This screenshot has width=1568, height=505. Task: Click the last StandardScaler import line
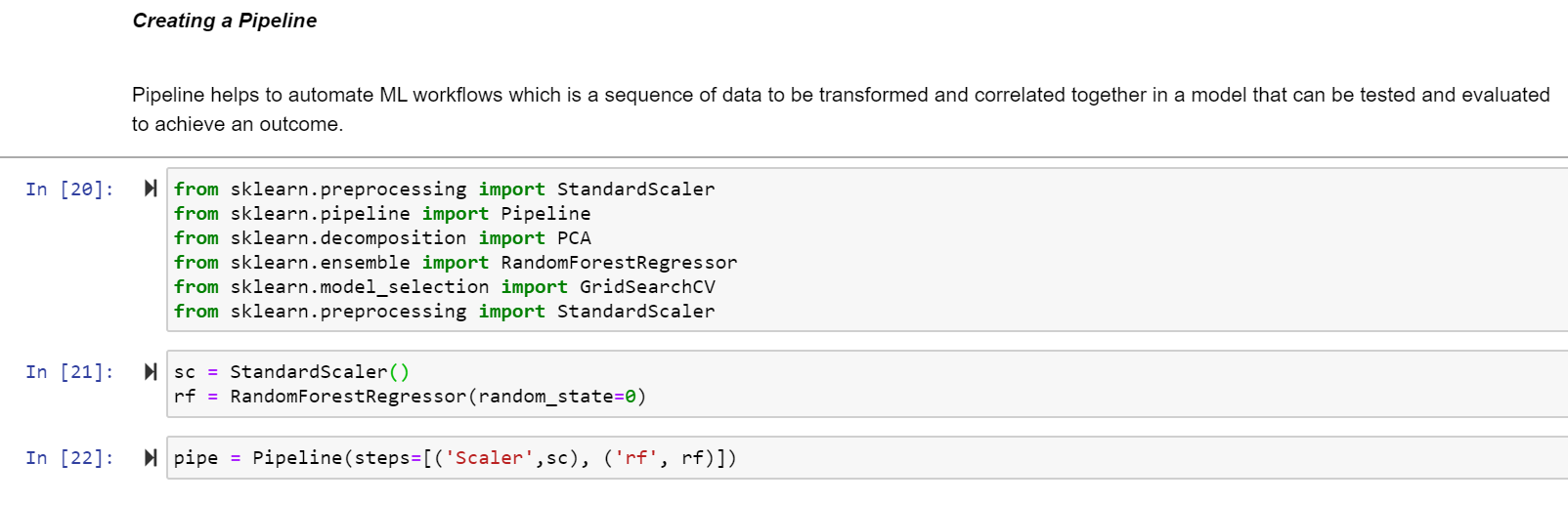[x=444, y=312]
